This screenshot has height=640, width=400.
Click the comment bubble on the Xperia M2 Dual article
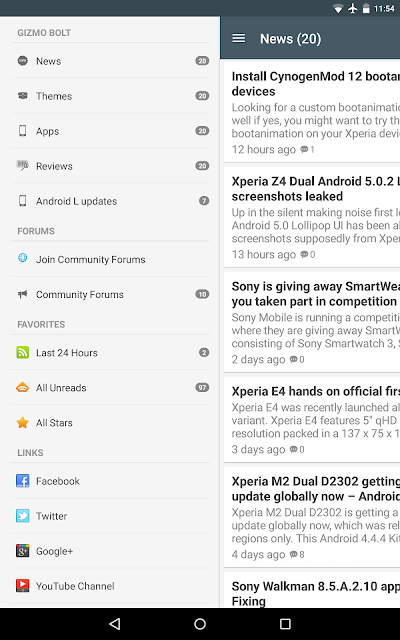tap(293, 554)
